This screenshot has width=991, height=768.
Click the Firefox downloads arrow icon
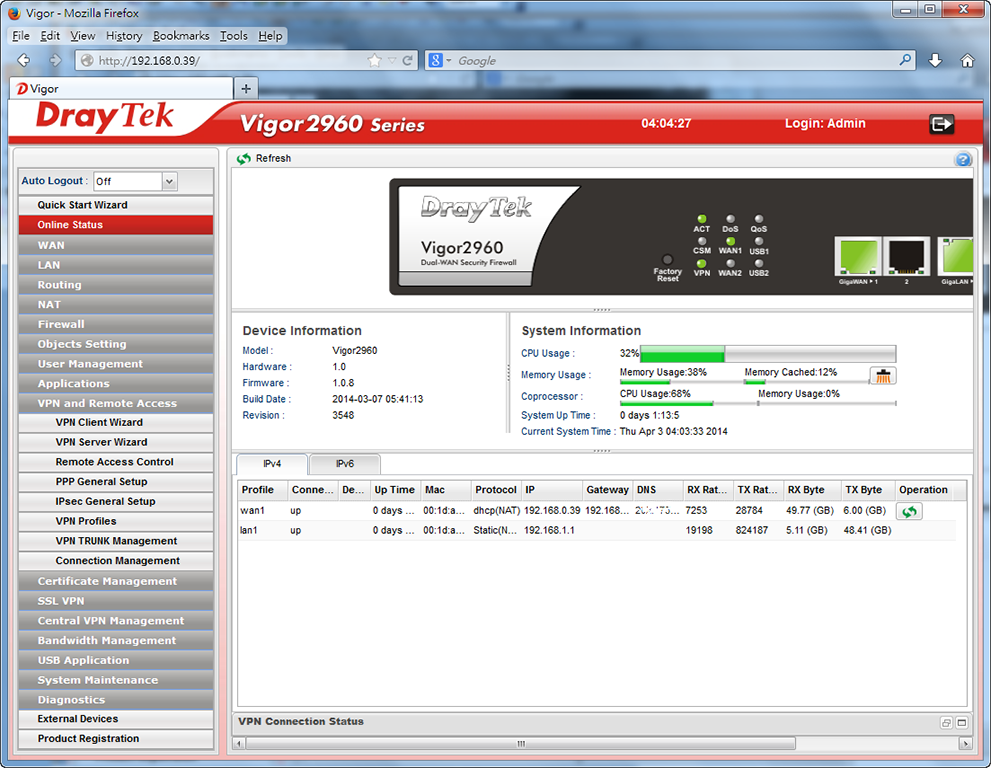point(935,61)
